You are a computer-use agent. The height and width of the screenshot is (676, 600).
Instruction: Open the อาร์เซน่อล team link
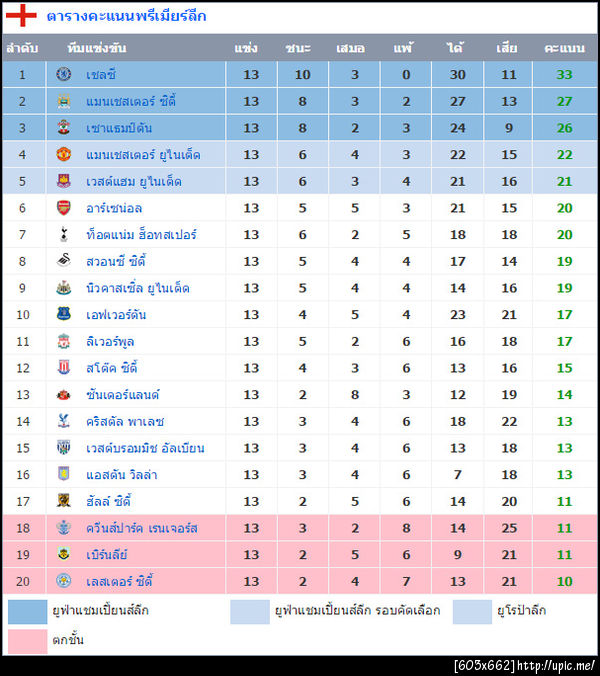point(114,208)
